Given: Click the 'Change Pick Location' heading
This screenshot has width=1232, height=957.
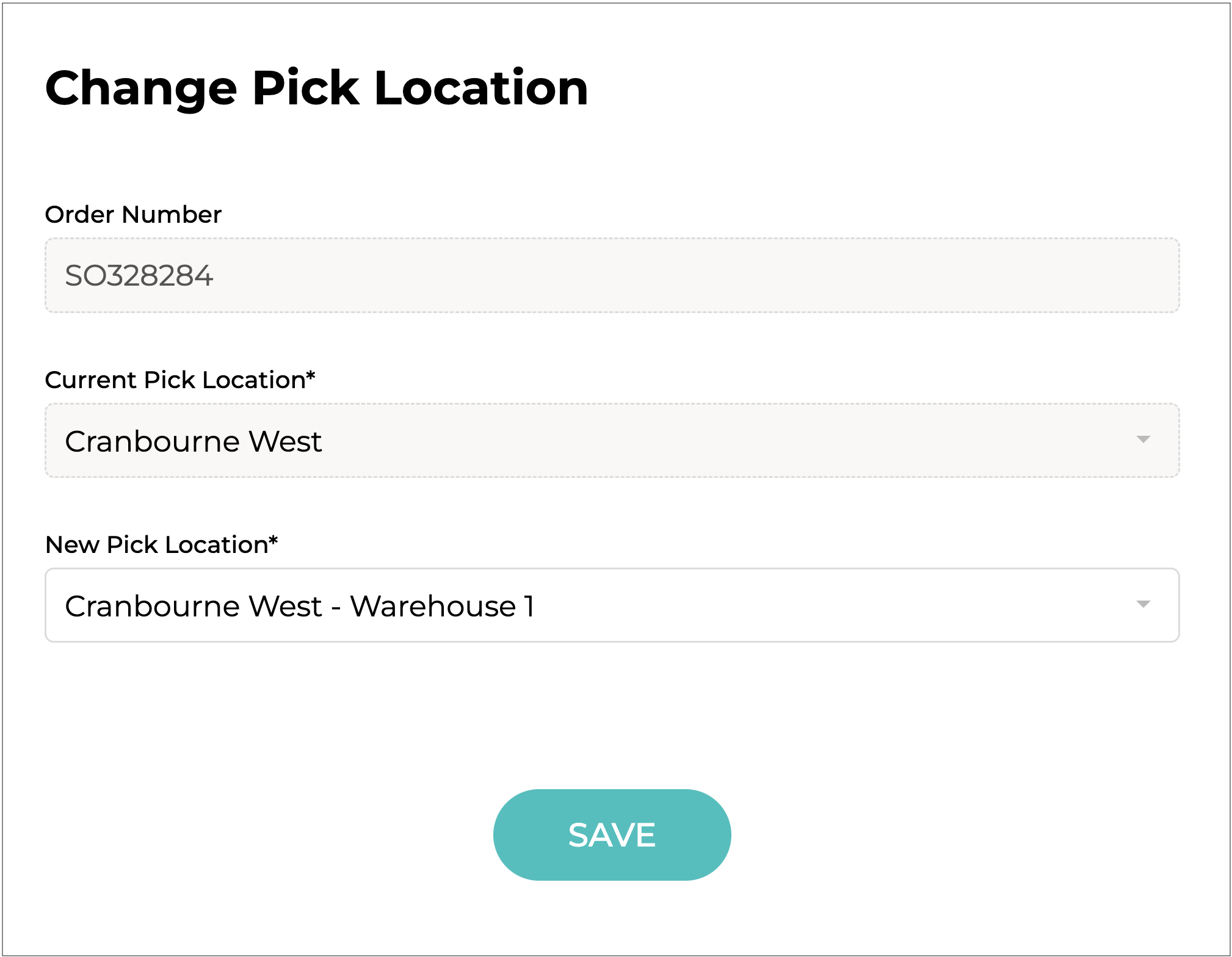Looking at the screenshot, I should [x=316, y=88].
